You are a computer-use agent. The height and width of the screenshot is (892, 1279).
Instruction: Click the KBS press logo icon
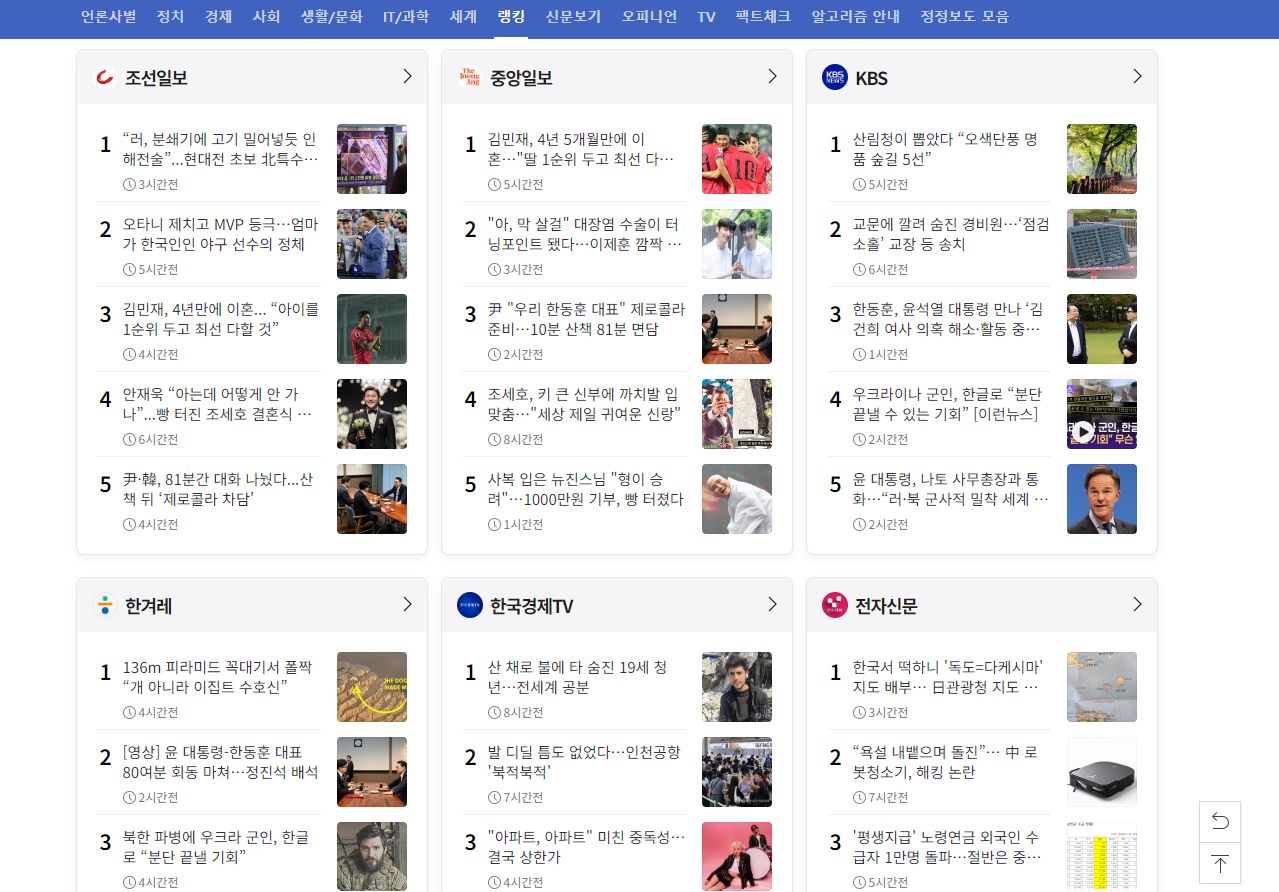835,76
